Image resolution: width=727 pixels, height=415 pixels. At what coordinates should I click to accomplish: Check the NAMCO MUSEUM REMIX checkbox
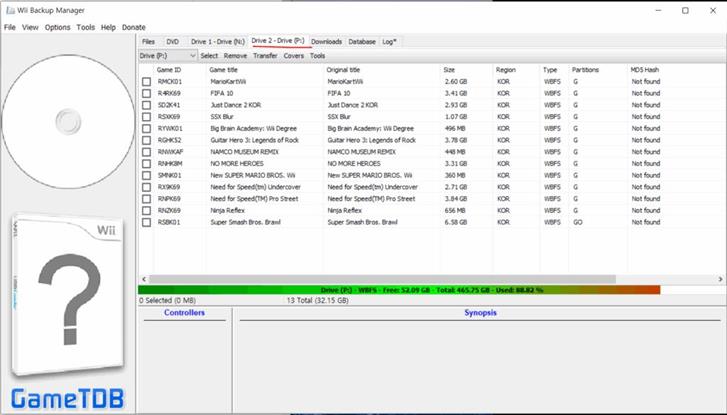[x=147, y=152]
